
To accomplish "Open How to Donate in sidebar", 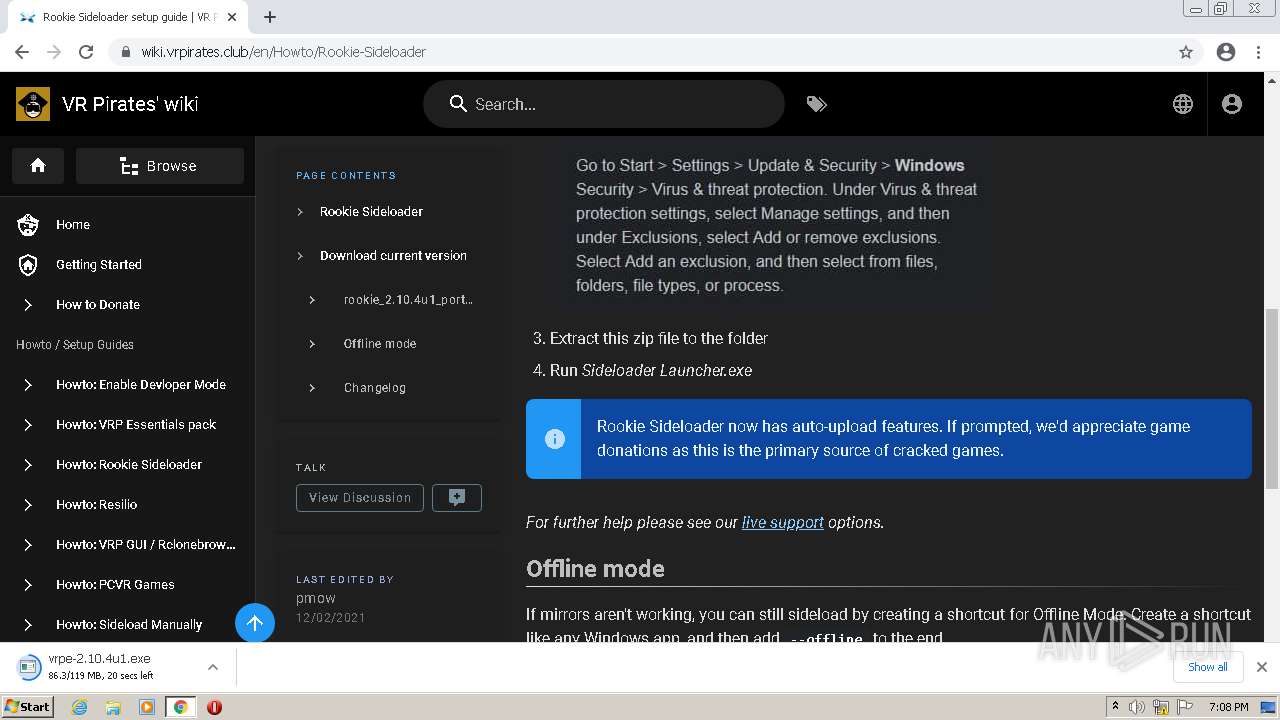I will click(128, 305).
